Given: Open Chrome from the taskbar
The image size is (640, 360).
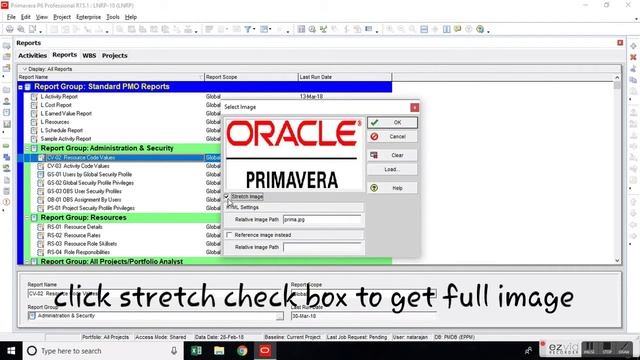Looking at the screenshot, I should pos(242,351).
